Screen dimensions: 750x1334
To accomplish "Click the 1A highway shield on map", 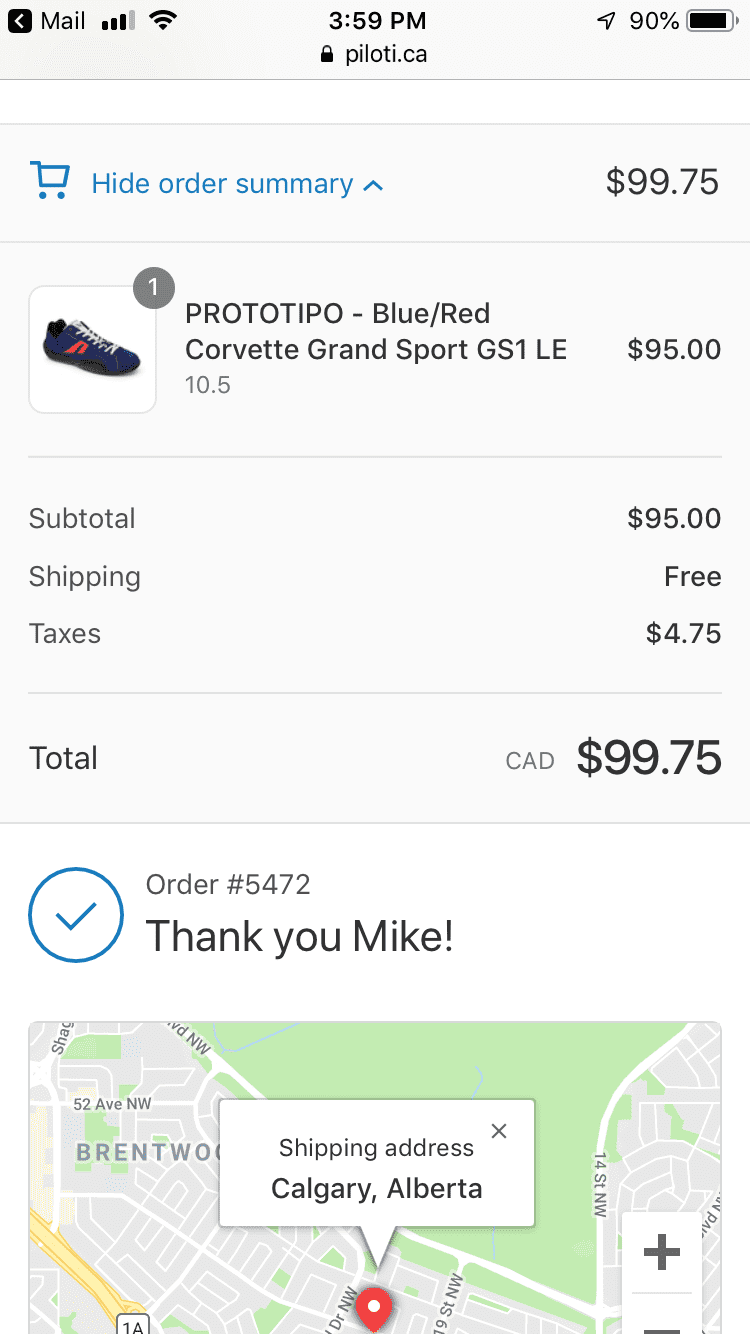I will click(132, 1325).
